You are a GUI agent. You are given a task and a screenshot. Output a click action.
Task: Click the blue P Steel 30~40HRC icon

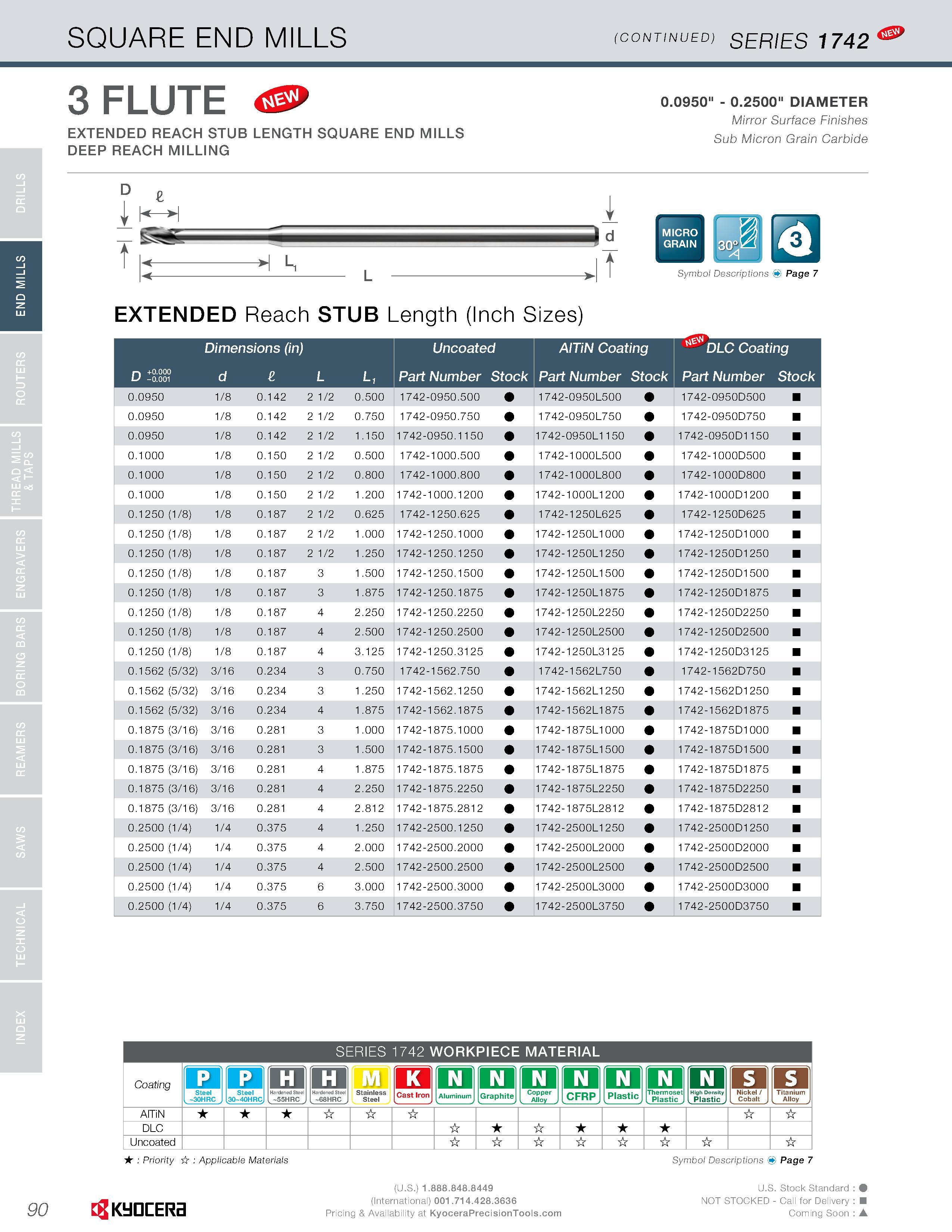click(245, 1084)
